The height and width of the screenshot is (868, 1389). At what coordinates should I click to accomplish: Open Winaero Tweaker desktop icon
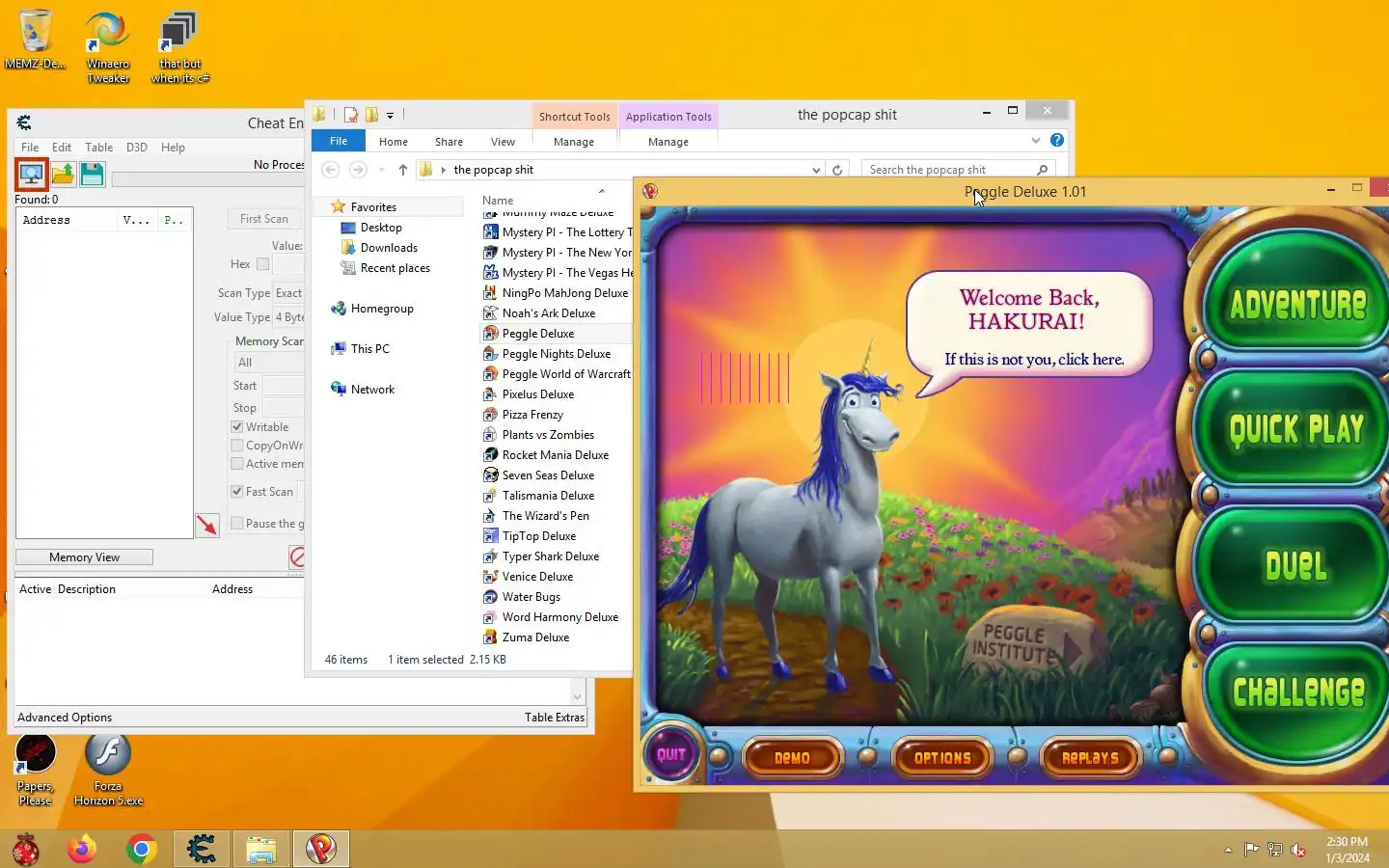108,47
